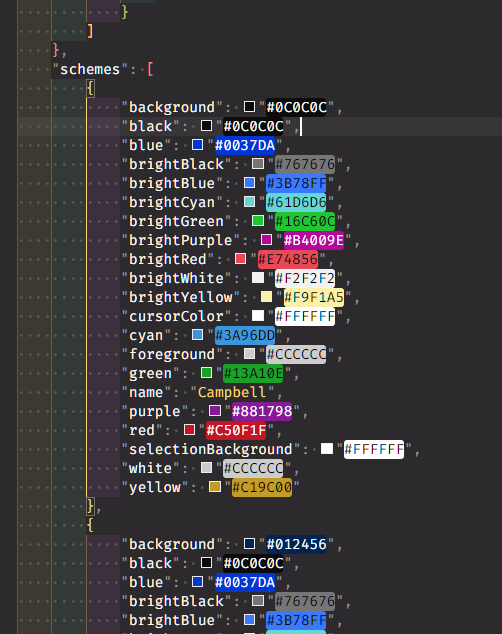Click the "white" key
Image resolution: width=502 pixels, height=634 pixels.
point(150,468)
